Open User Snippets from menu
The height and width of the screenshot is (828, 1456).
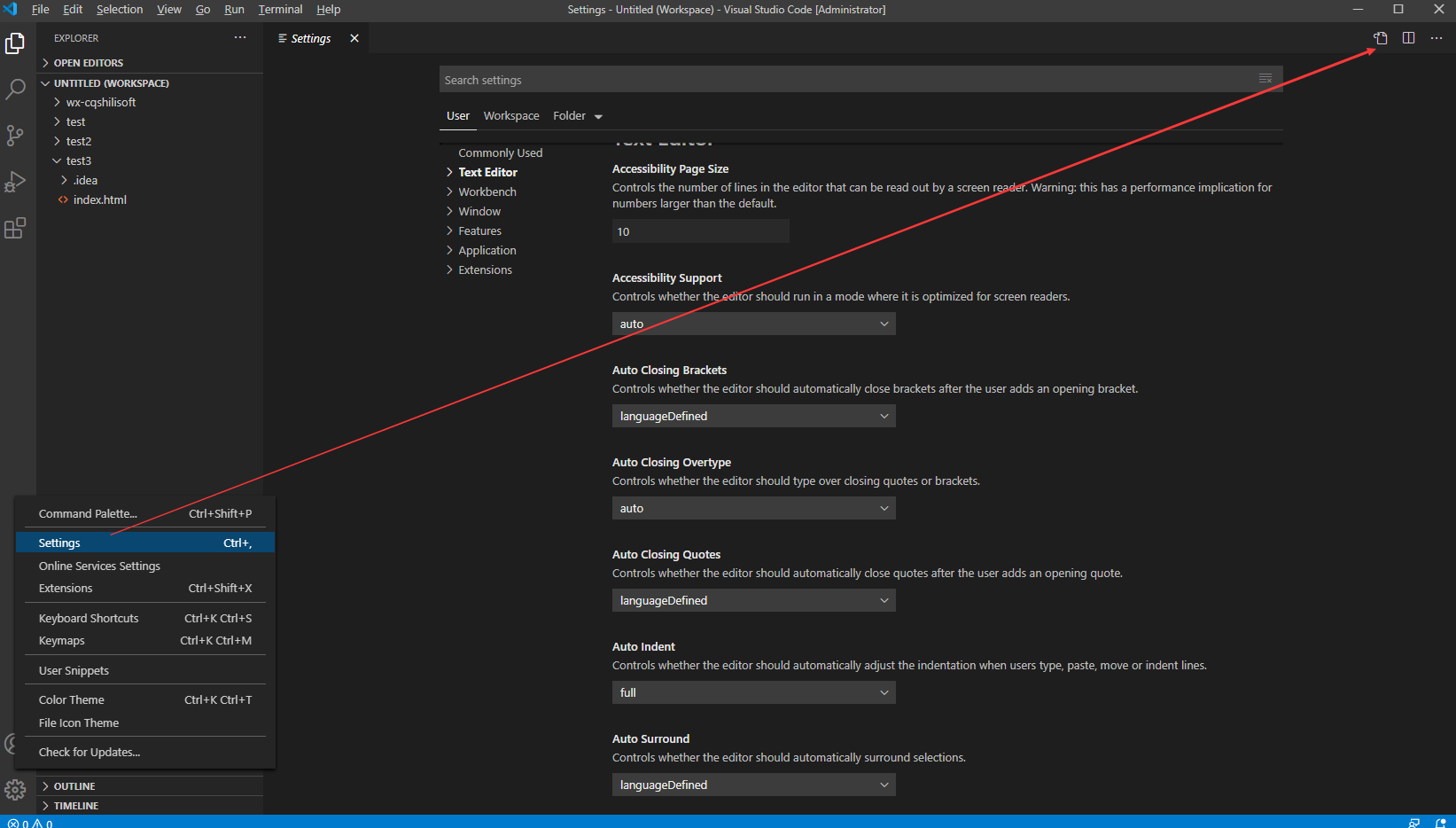pos(145,670)
